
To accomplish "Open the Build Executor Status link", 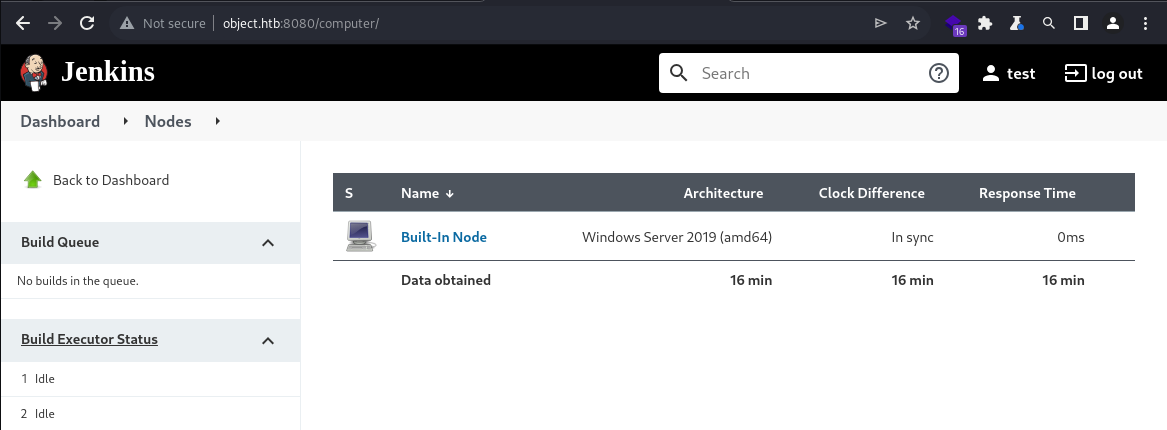I will click(89, 339).
